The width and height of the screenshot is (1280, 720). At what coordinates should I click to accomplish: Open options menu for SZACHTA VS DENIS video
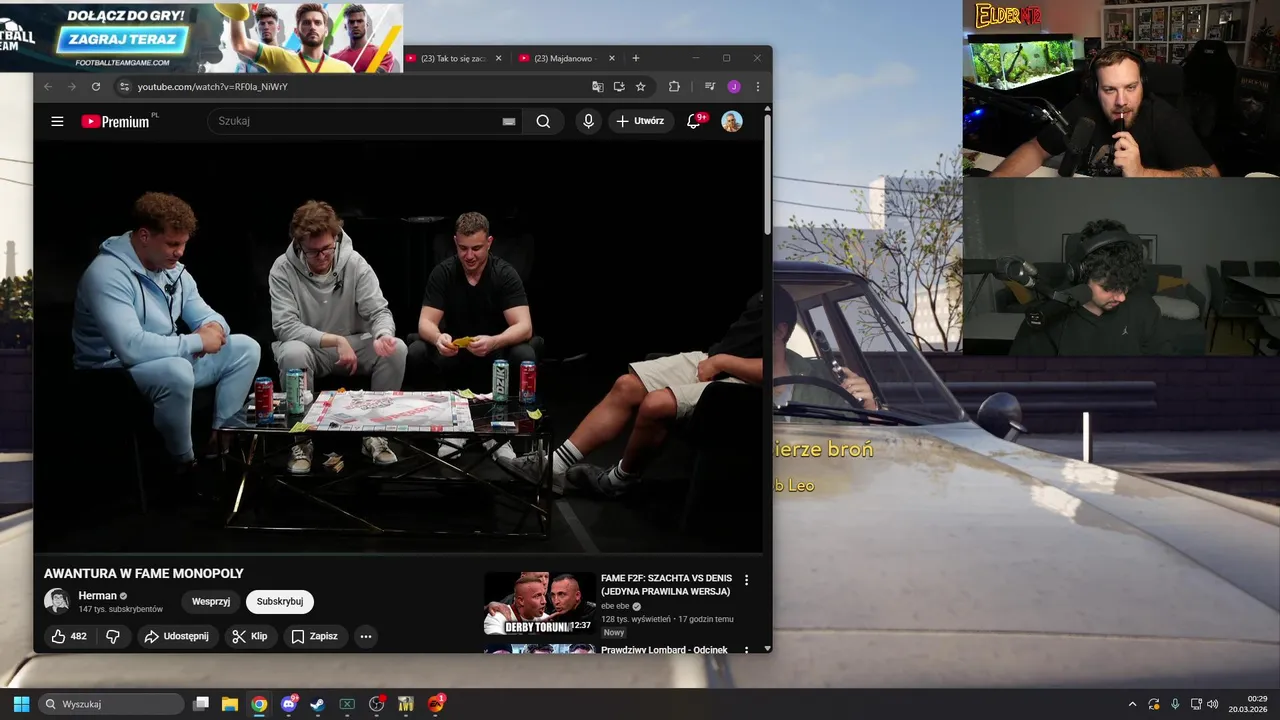pyautogui.click(x=746, y=580)
